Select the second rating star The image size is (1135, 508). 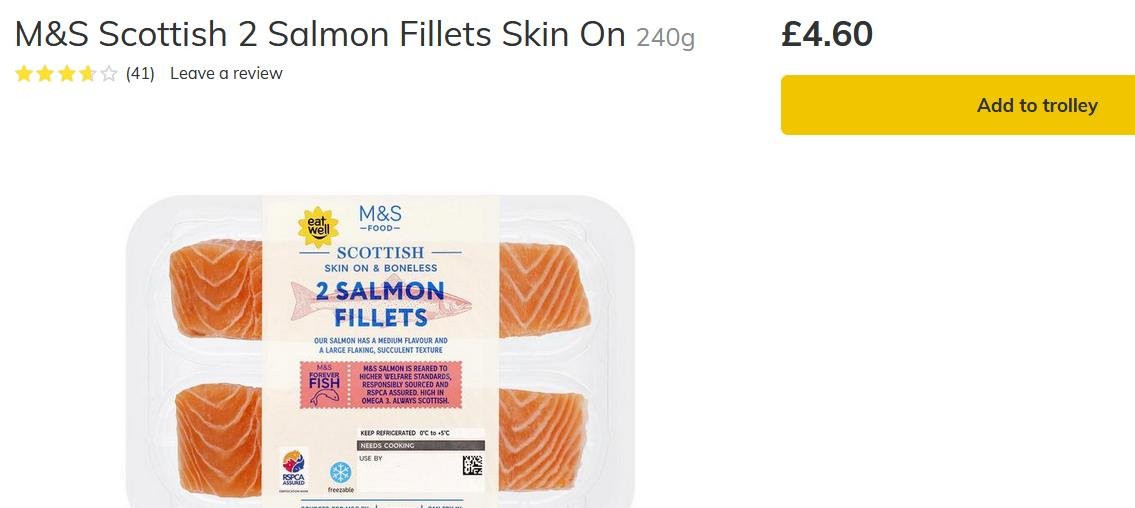coord(45,73)
